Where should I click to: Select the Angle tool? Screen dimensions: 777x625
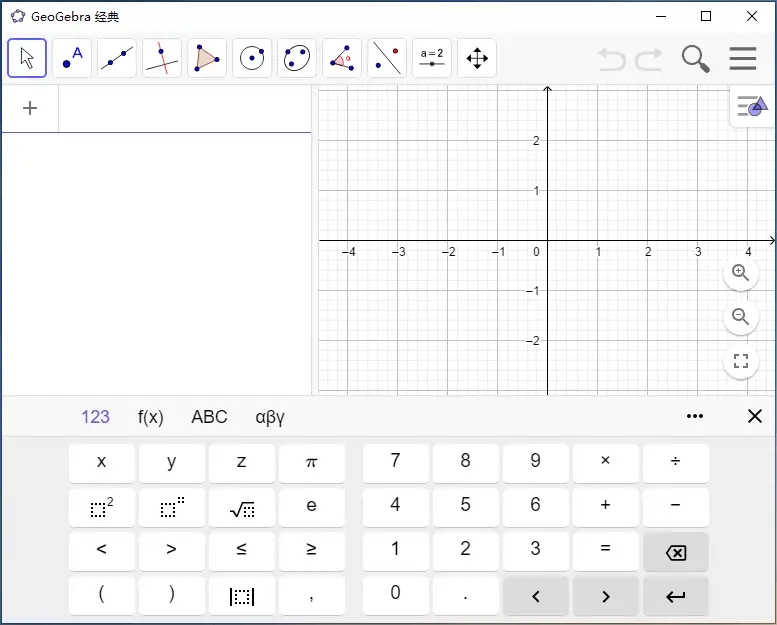click(x=342, y=58)
